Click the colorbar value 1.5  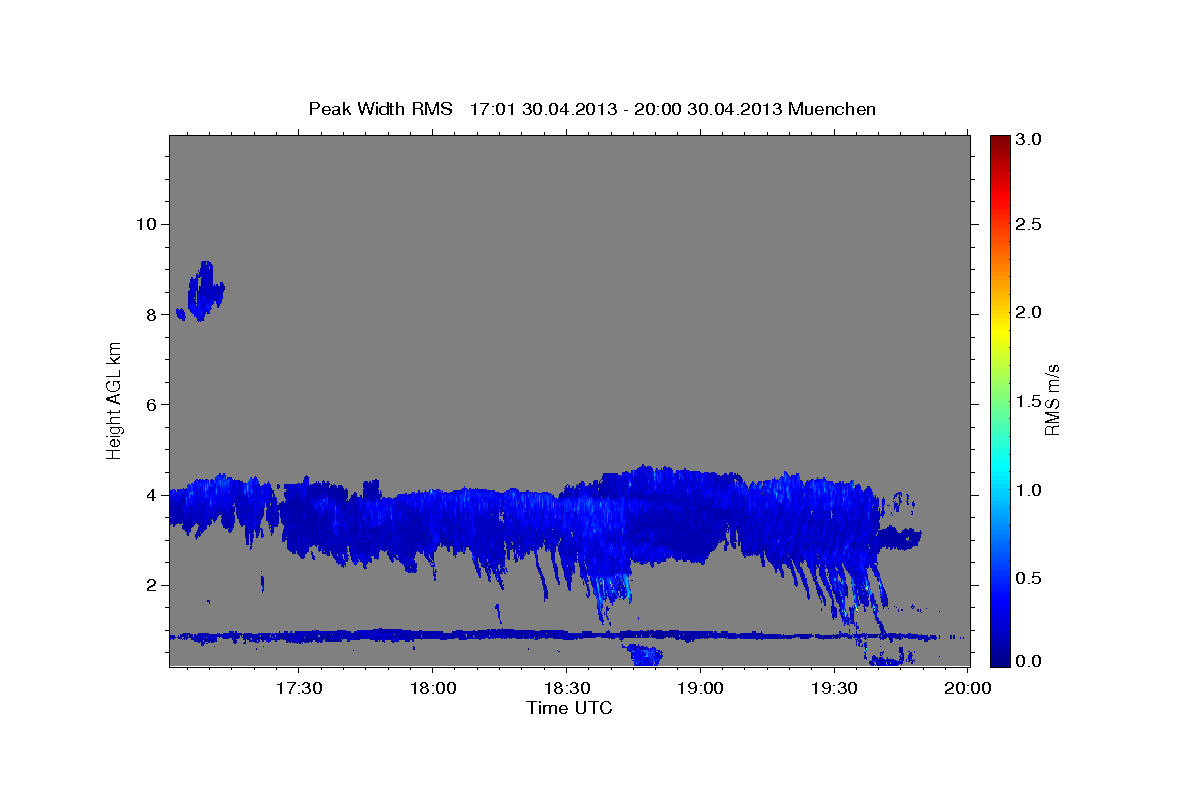(1030, 401)
